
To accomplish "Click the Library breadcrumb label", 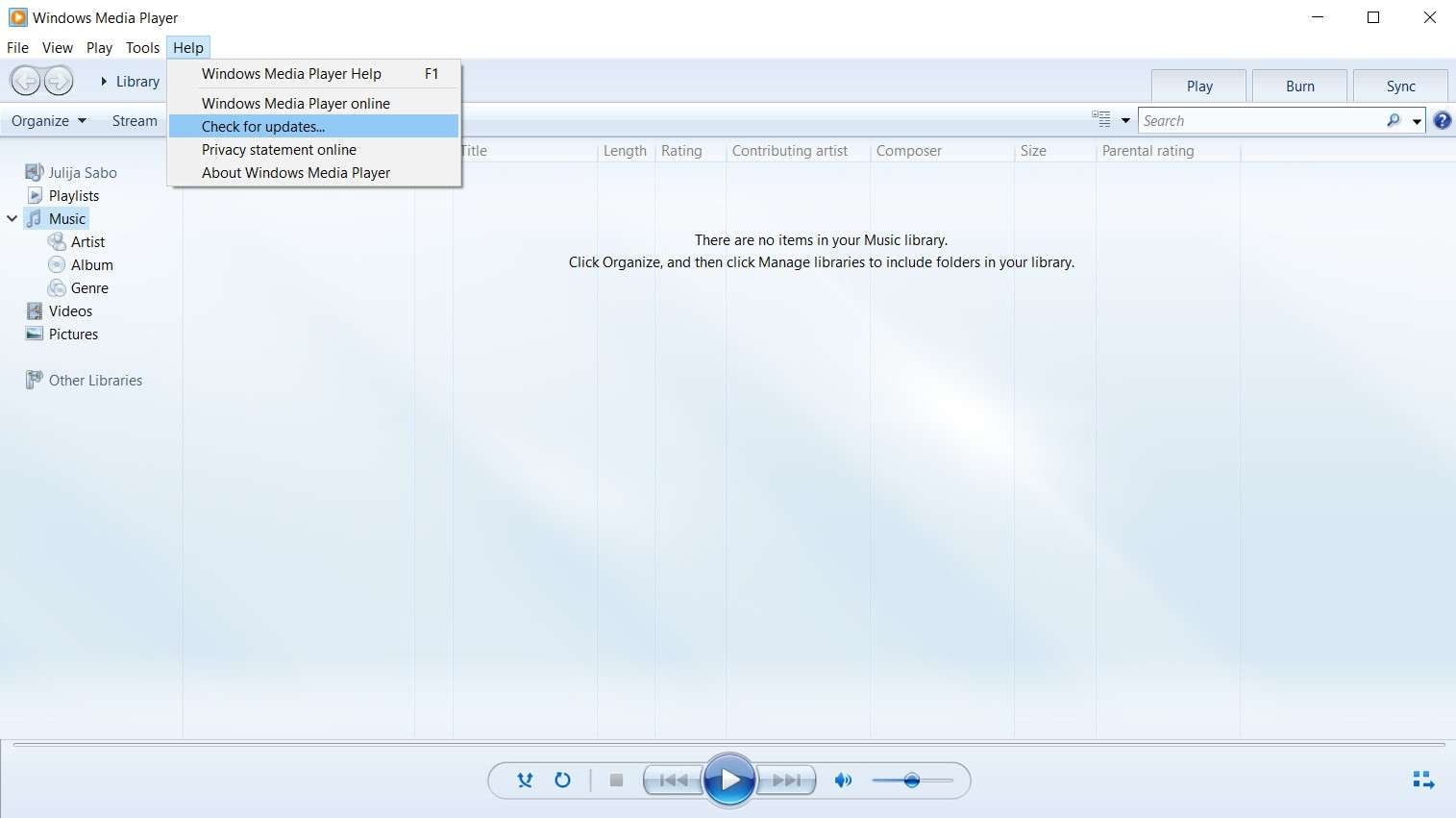I will pos(137,82).
